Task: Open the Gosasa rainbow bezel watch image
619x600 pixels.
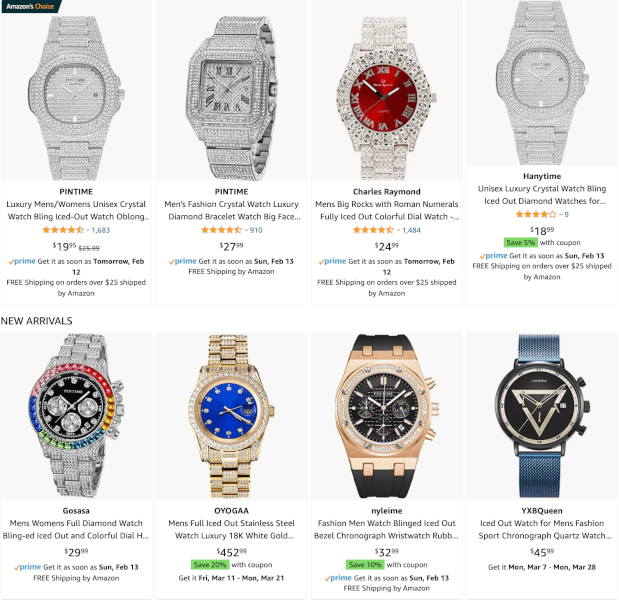Action: tap(76, 416)
